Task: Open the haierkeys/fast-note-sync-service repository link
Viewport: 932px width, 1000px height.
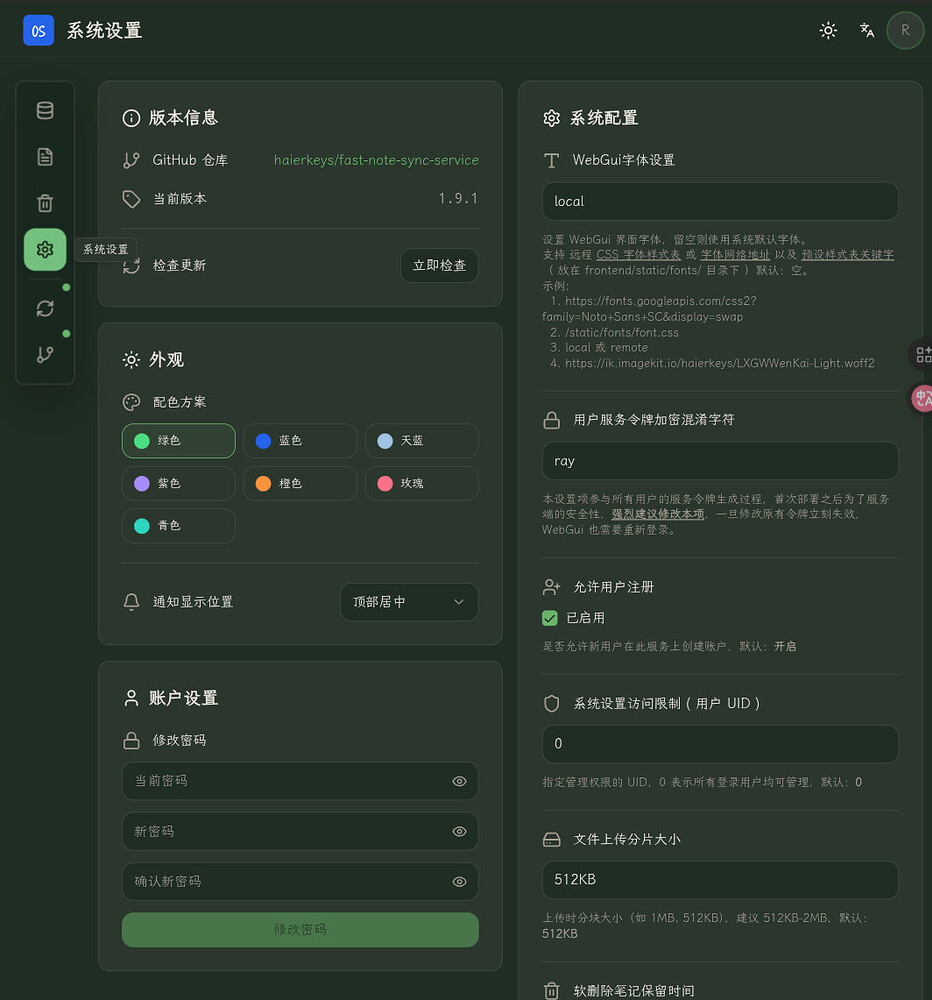Action: point(376,160)
